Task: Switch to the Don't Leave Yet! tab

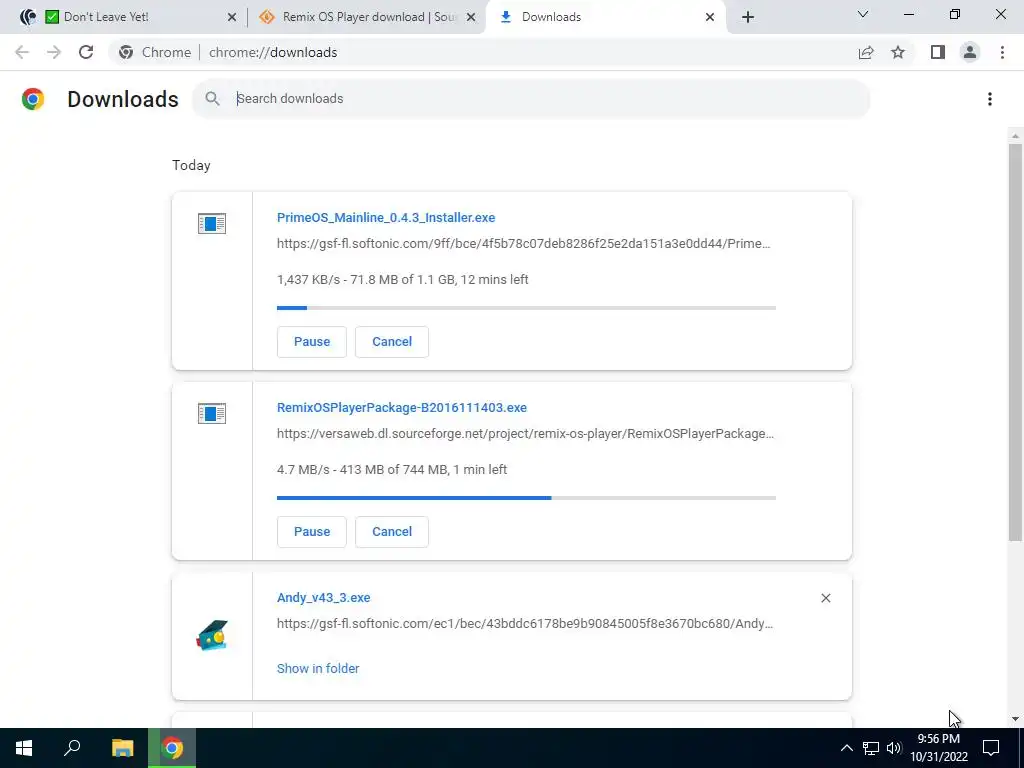Action: (x=124, y=18)
